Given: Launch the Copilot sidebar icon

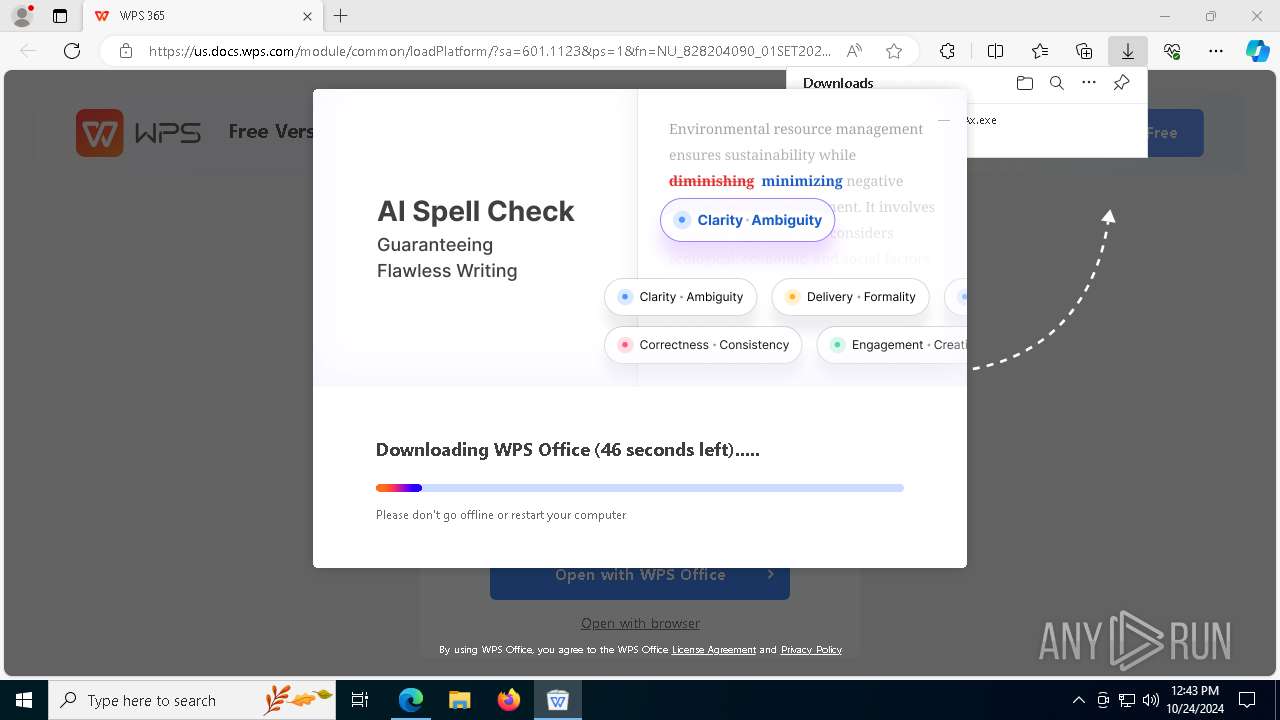Looking at the screenshot, I should pyautogui.click(x=1257, y=51).
